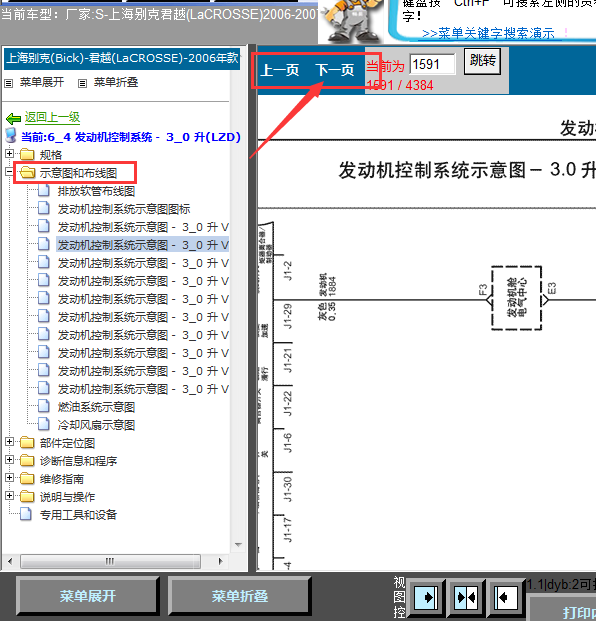The image size is (596, 621).
Task: Select the 专用工具和设备 tree item
Action: coord(78,515)
